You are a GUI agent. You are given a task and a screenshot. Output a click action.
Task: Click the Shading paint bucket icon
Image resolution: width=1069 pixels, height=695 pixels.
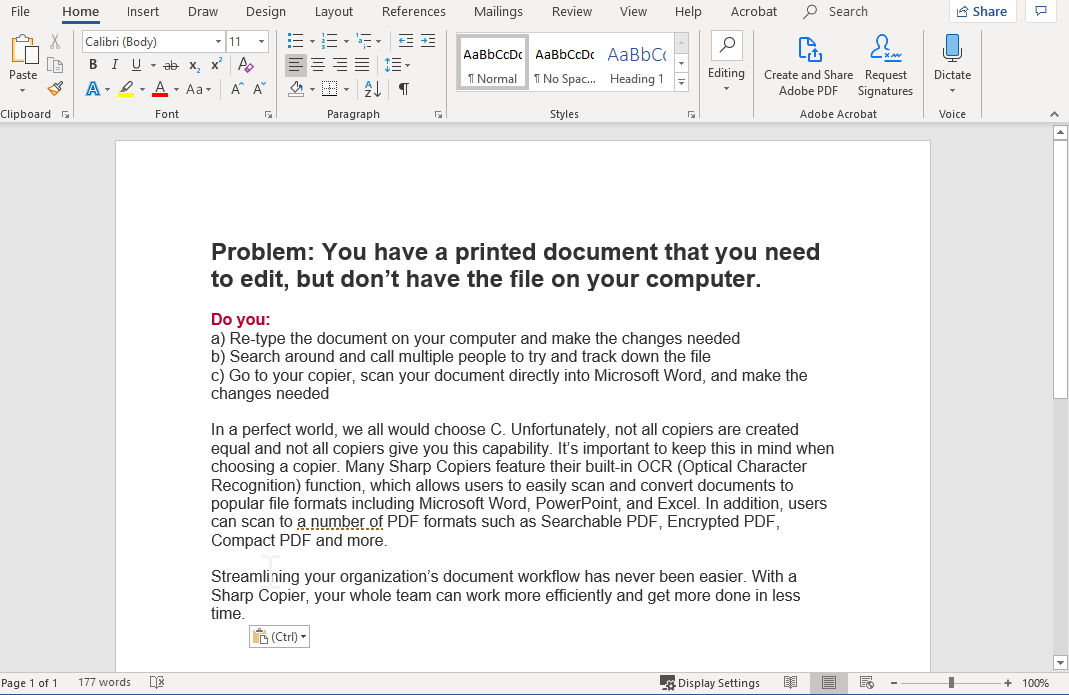pos(296,89)
